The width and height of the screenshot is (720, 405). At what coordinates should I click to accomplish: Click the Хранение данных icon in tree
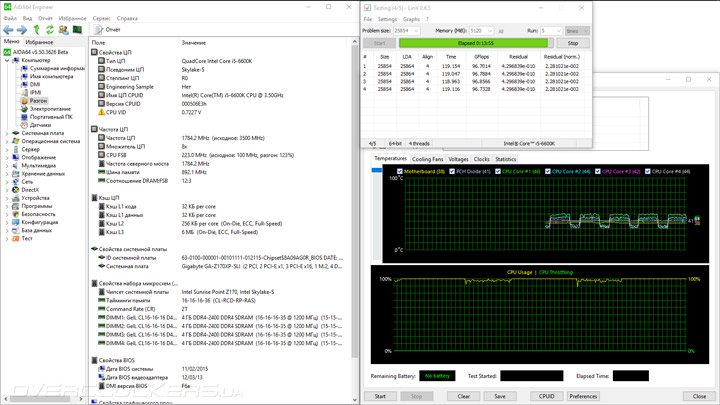(16, 174)
